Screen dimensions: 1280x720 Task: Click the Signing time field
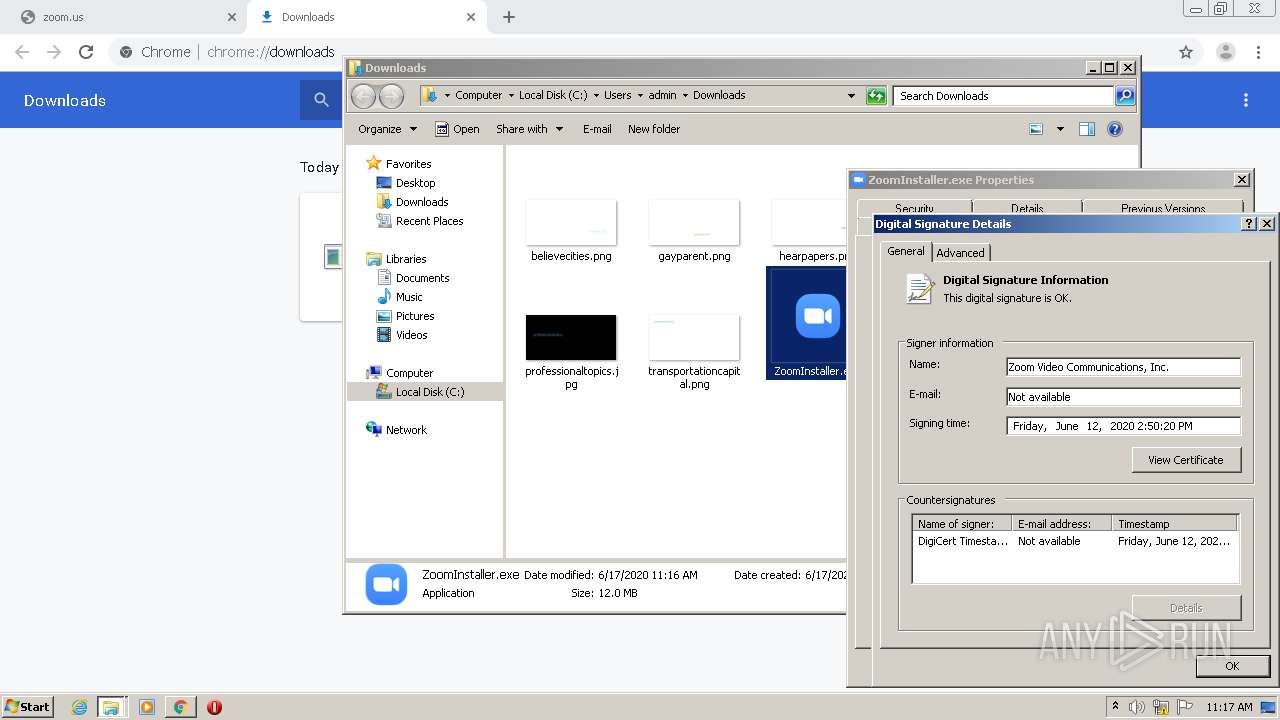tap(1123, 426)
